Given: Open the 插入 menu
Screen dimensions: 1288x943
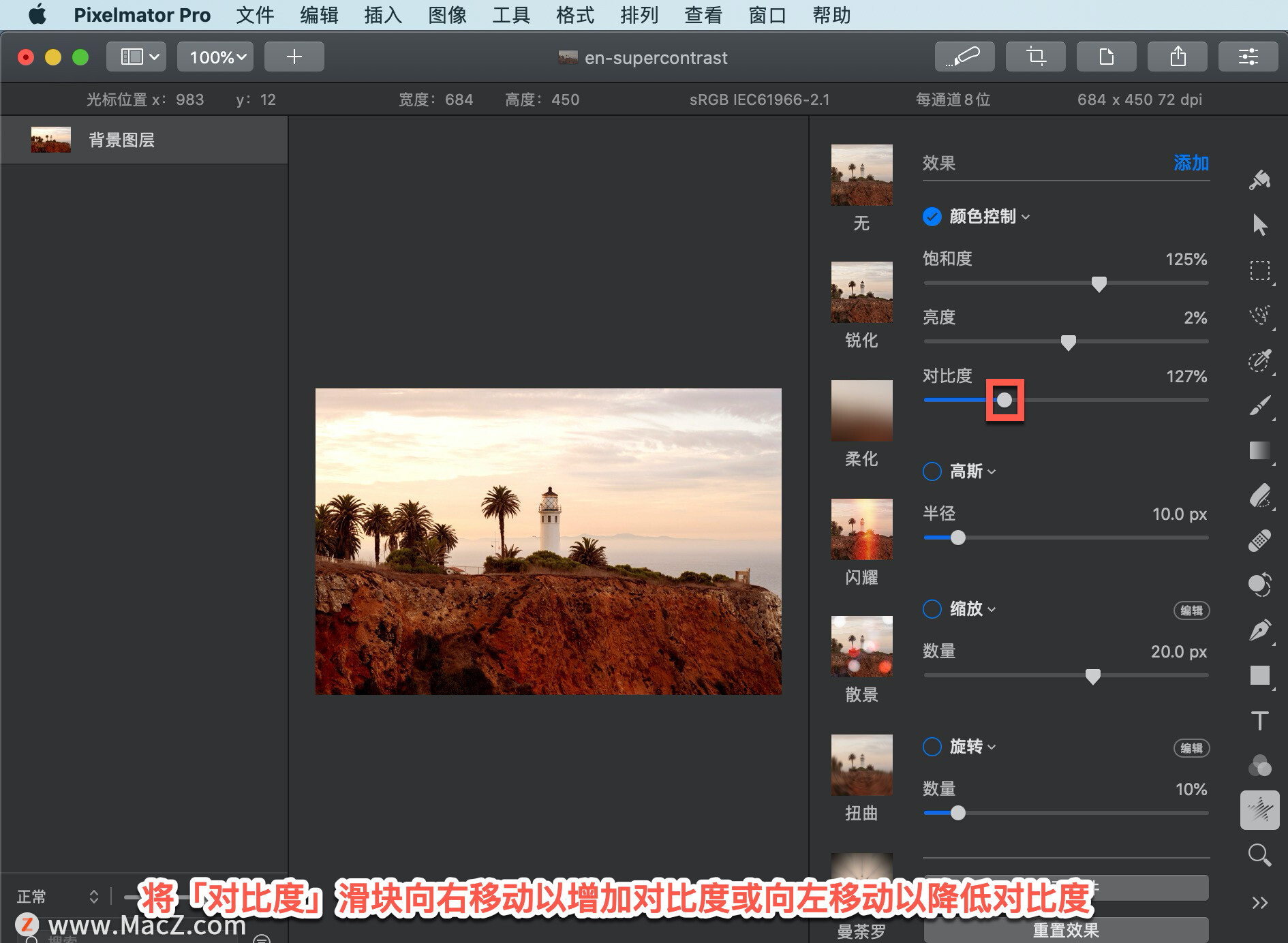Looking at the screenshot, I should click(x=383, y=15).
